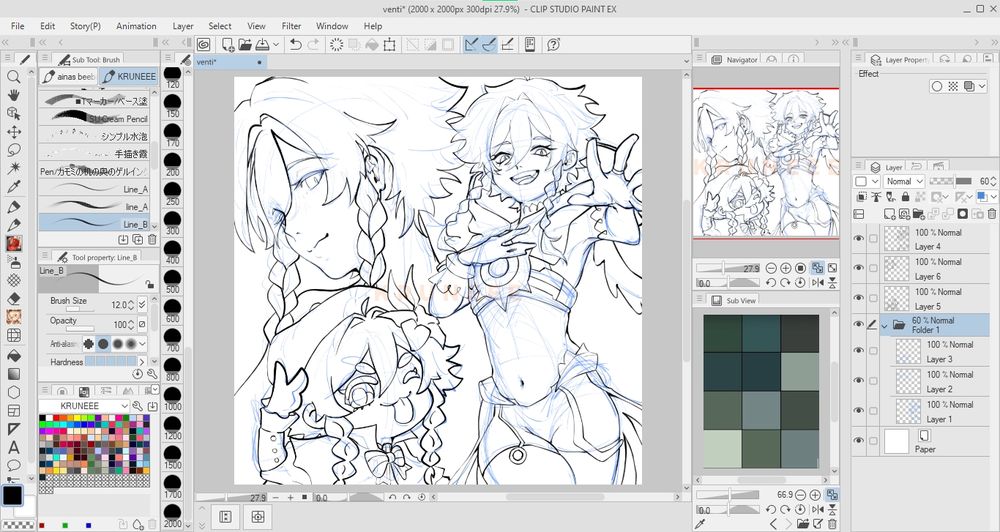Open the KRUNEEE color set dropdown
Screen dimensions: 1000x532
[84, 406]
